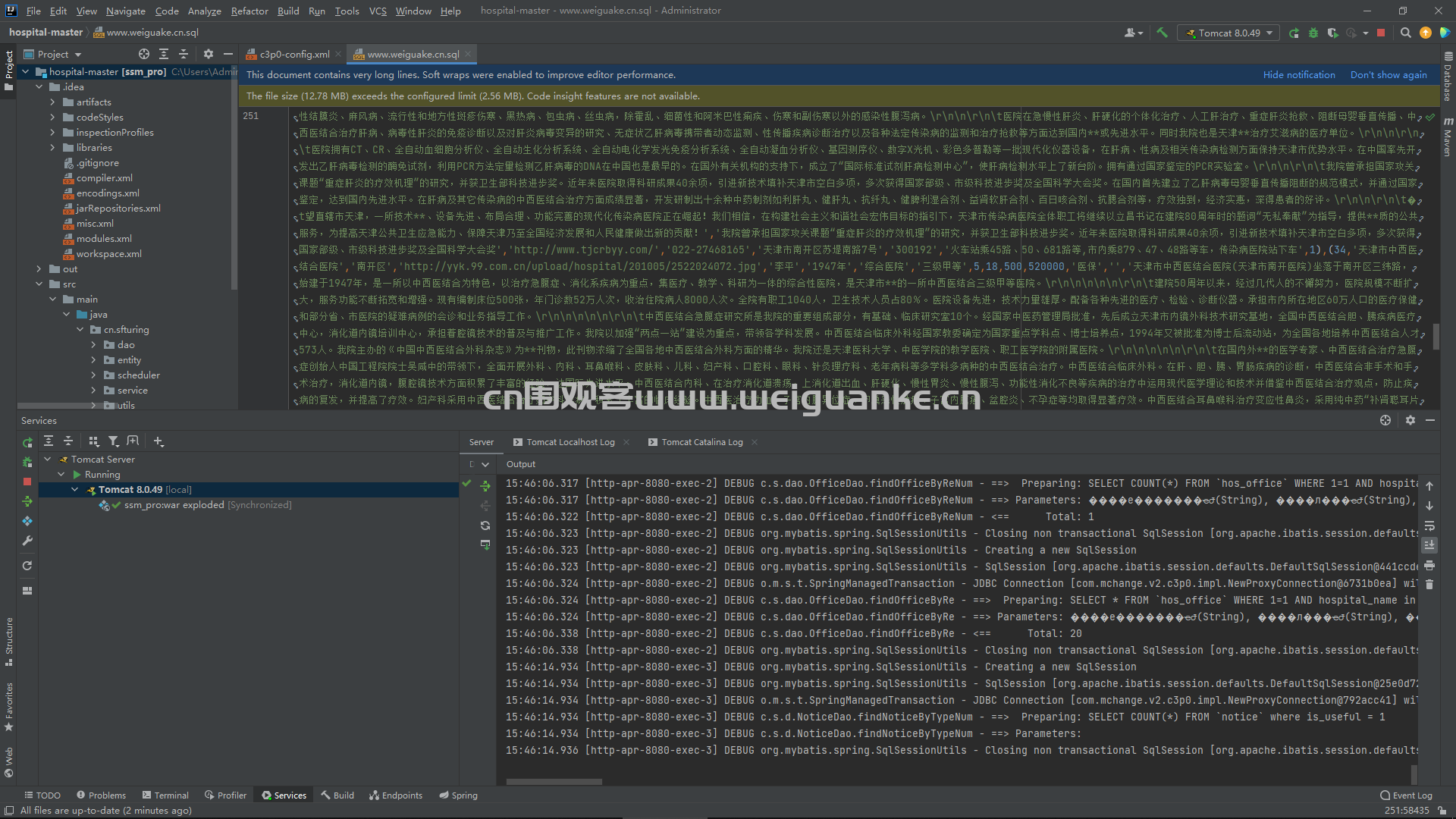This screenshot has height=819, width=1456.
Task: Click Hide notification link
Action: (x=1299, y=74)
